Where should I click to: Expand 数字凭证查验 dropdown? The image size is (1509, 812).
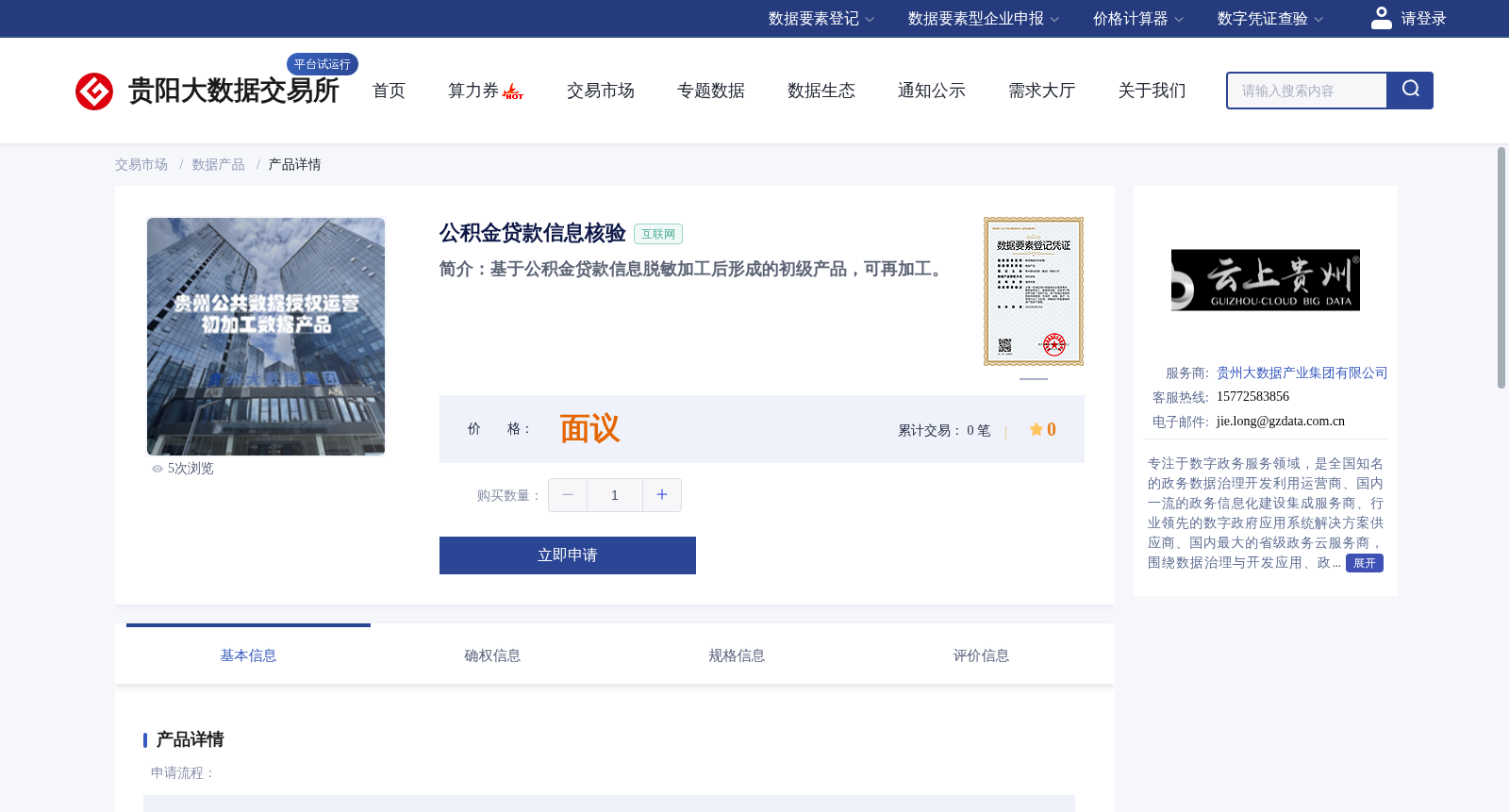tap(1270, 19)
